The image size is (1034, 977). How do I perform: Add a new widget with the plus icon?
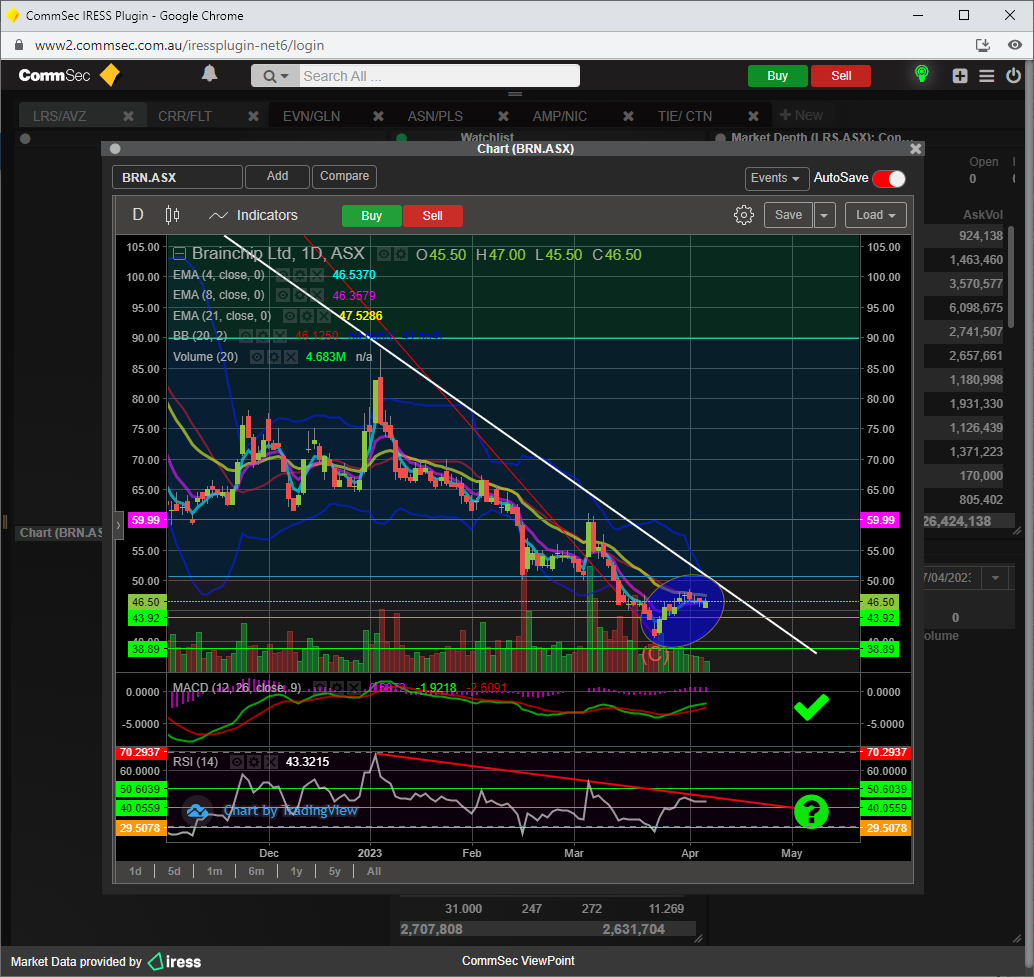(x=960, y=76)
